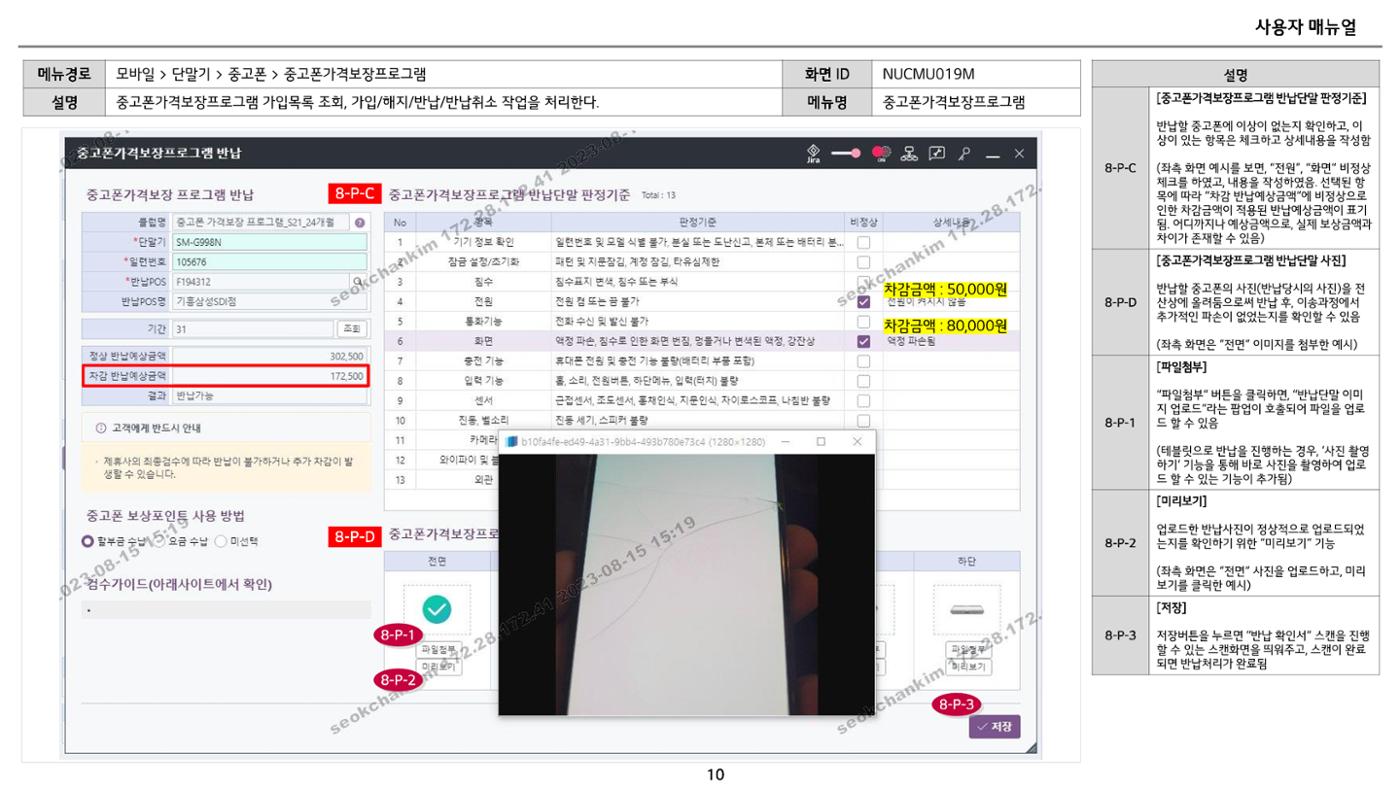This screenshot has height=788, width=1400.
Task: Open the 플랜명 plan dropdown
Action: pyautogui.click(x=260, y=222)
